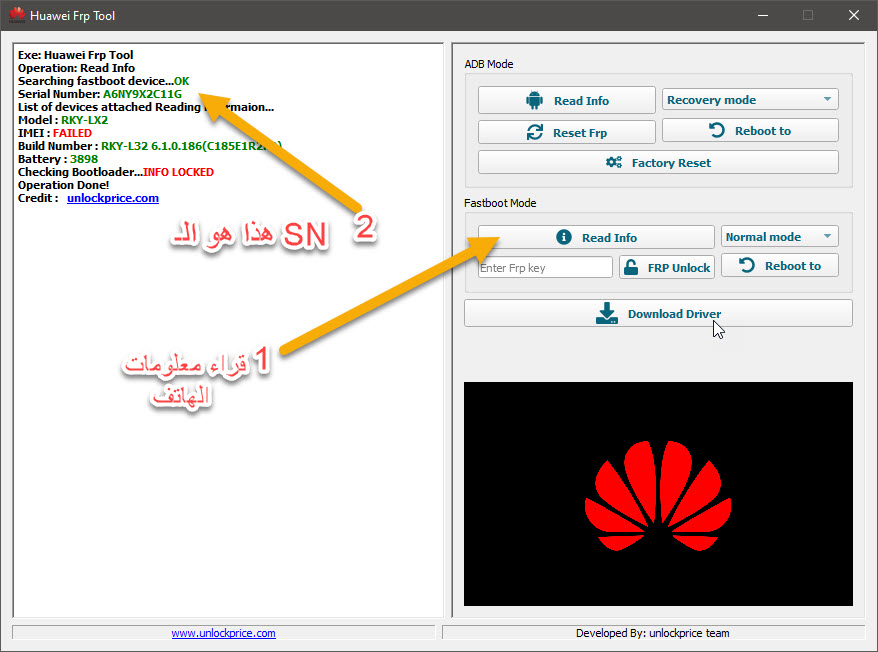This screenshot has height=652, width=878.
Task: Click the Download Driver button
Action: [658, 313]
